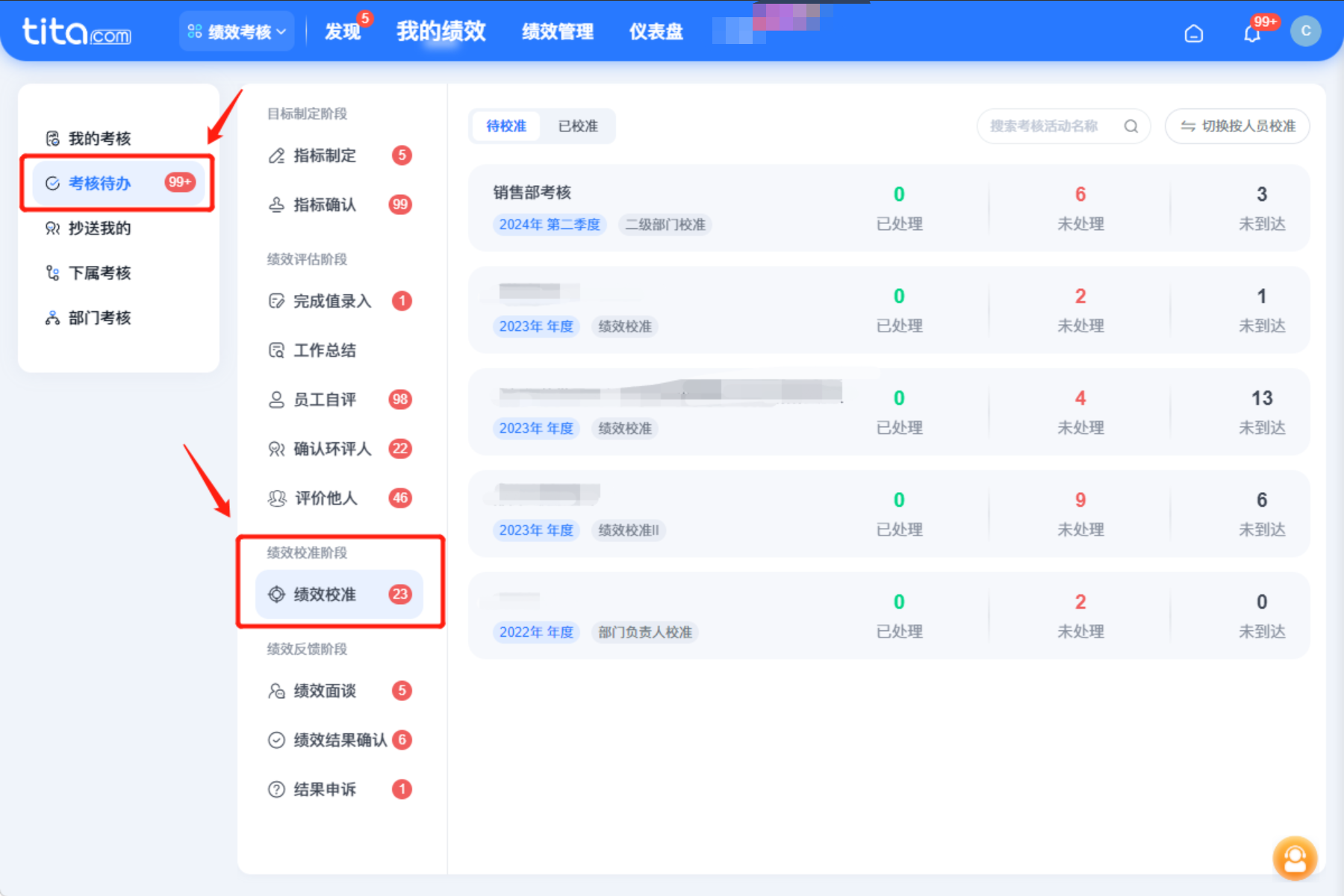1344x896 pixels.
Task: Click 切换按人员校准 button
Action: [x=1237, y=126]
